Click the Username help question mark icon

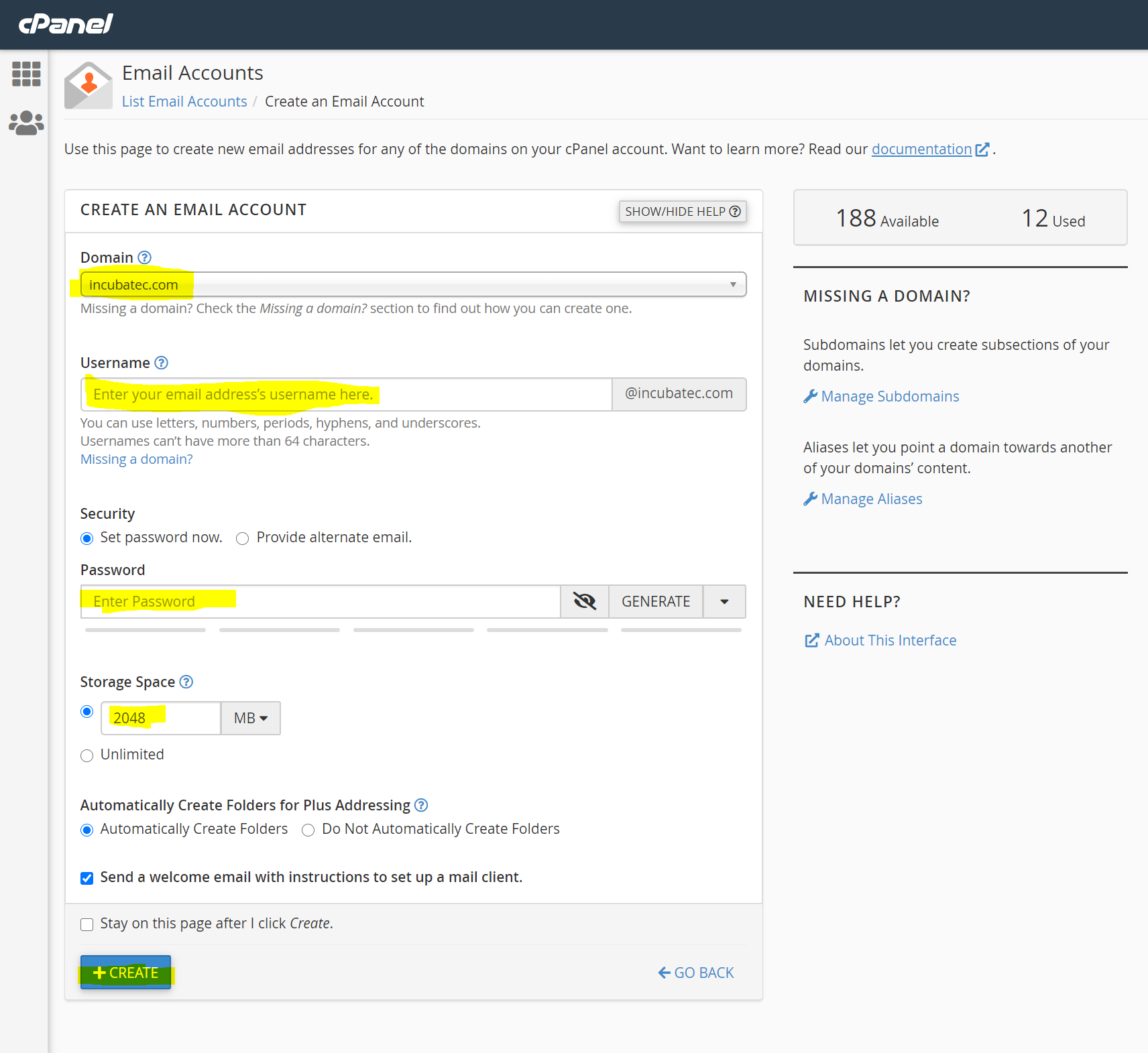click(161, 363)
